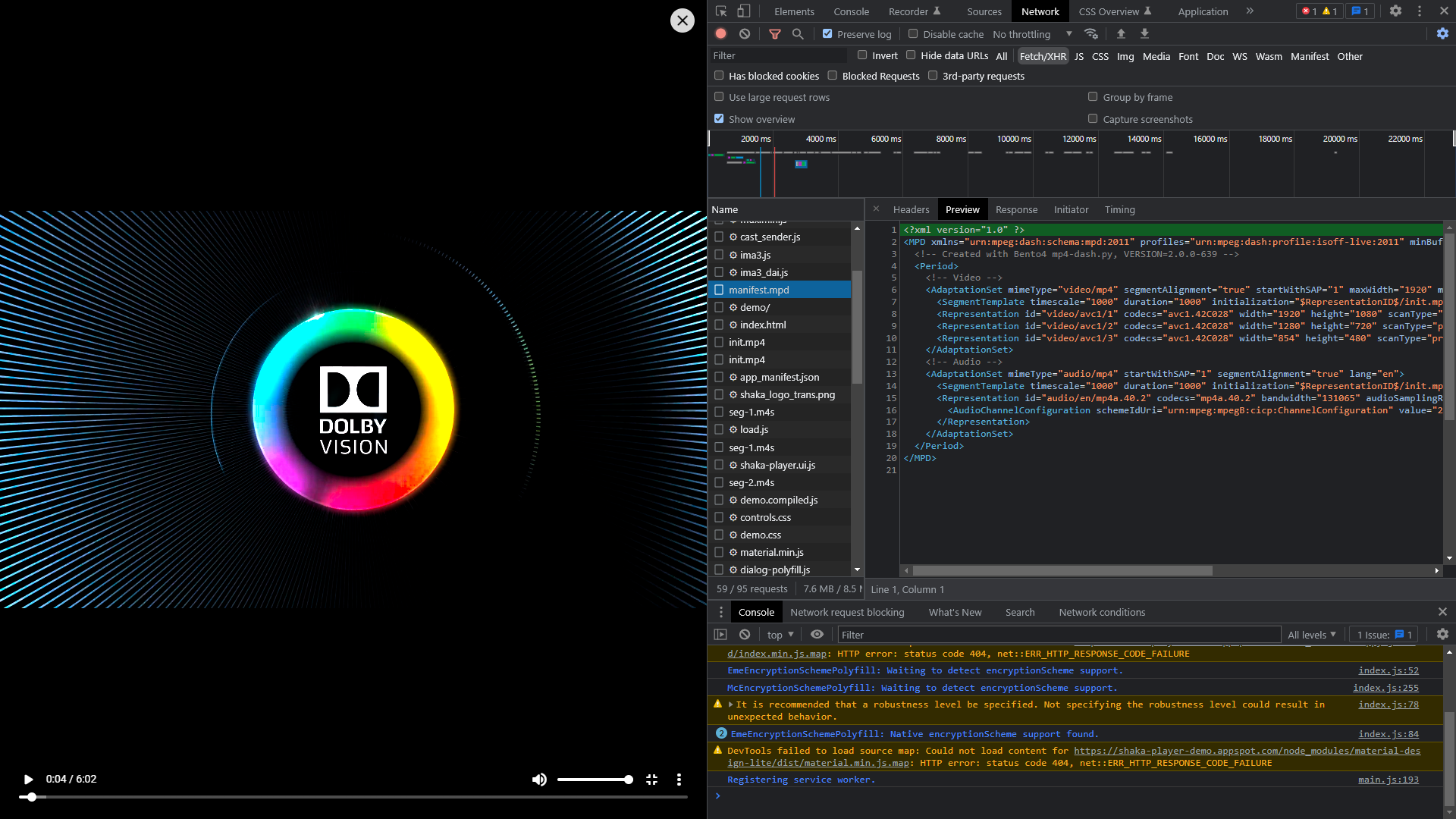The width and height of the screenshot is (1456, 819).
Task: Click the record network log button
Action: (x=720, y=34)
